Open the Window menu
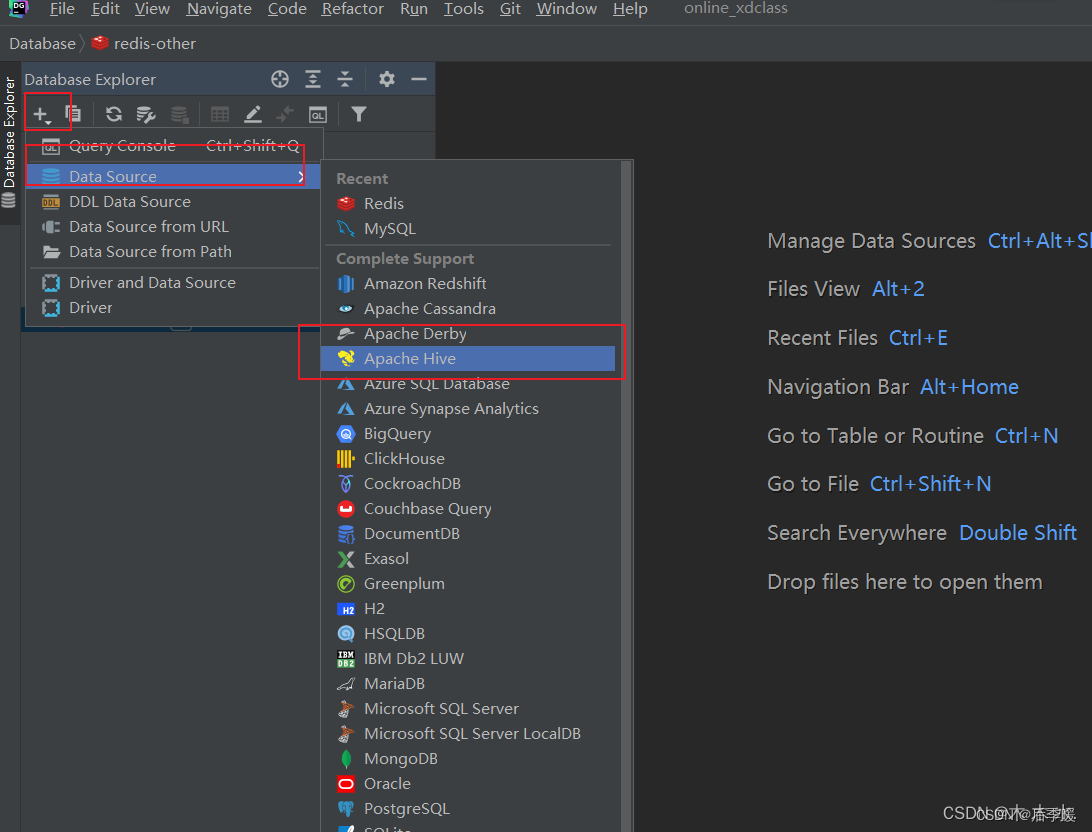Image resolution: width=1092 pixels, height=832 pixels. (x=566, y=9)
